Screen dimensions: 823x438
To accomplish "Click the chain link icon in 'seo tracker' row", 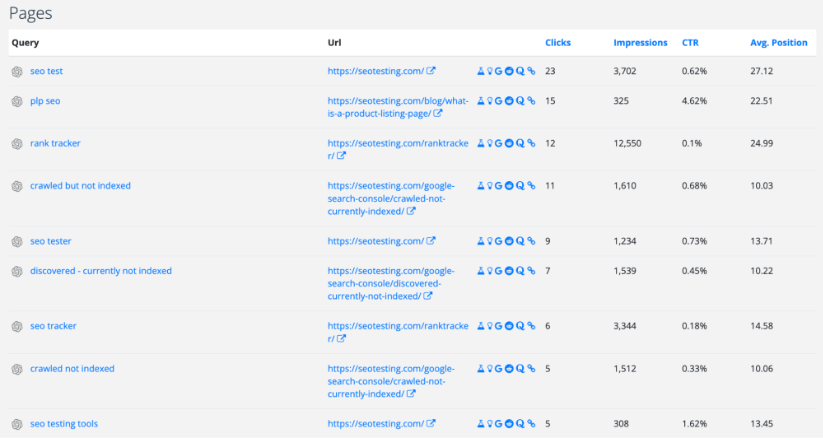I will (x=531, y=326).
